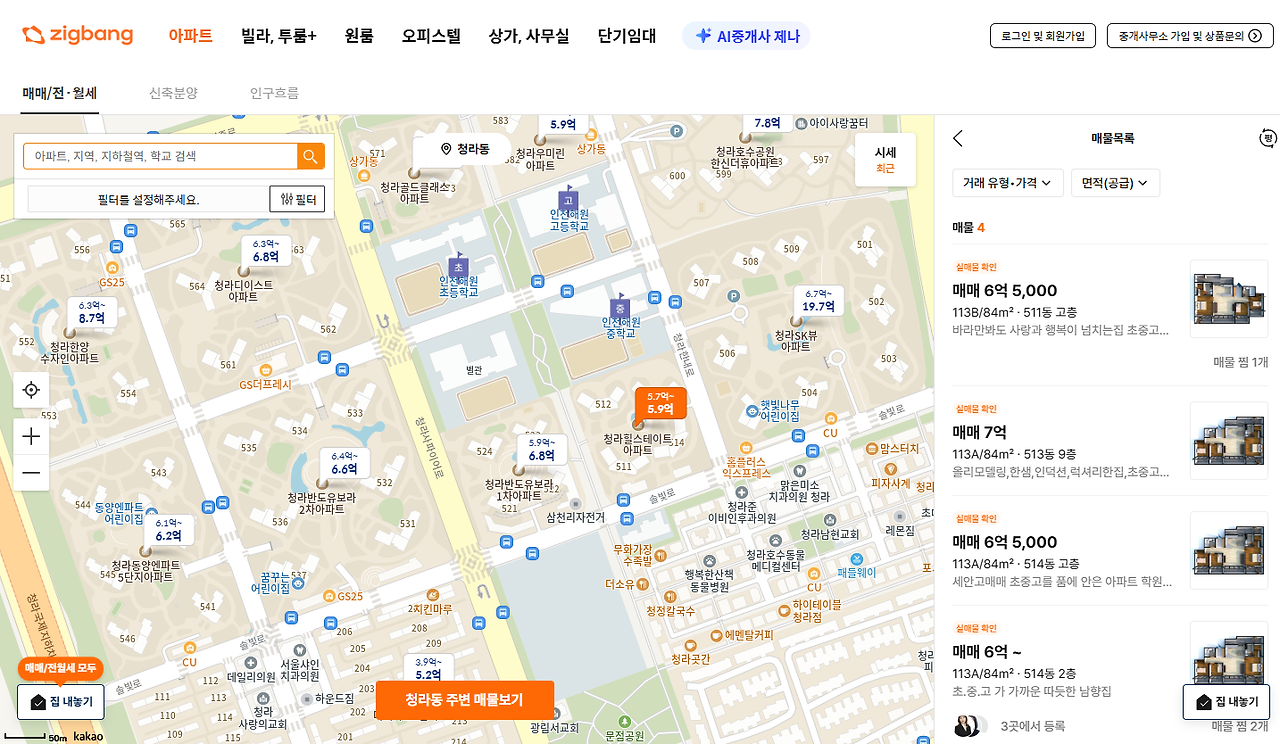Image resolution: width=1280 pixels, height=744 pixels.
Task: Open the 513동 listing floorplan thumbnail
Action: point(1229,441)
